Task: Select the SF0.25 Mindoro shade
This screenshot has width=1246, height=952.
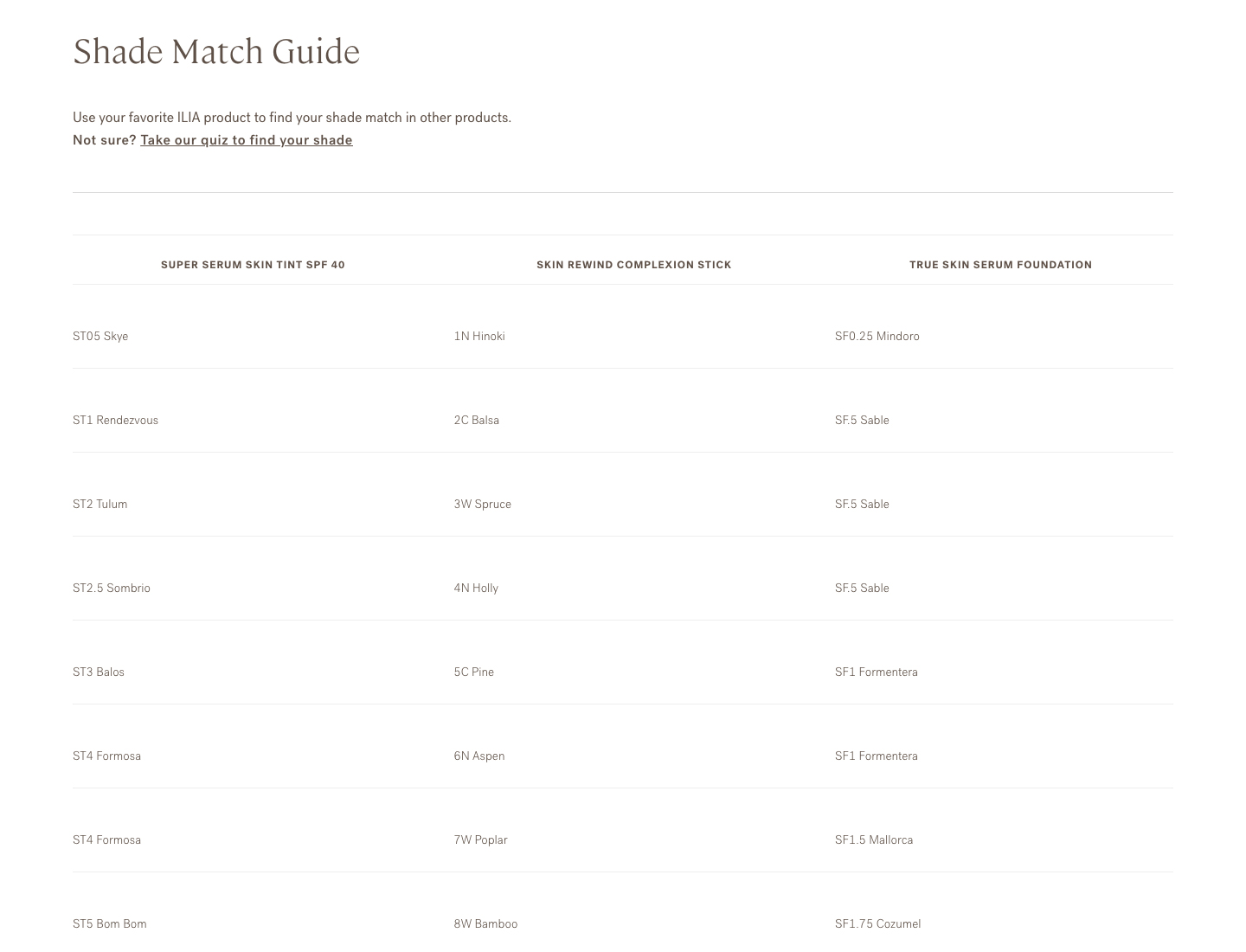Action: pos(877,337)
